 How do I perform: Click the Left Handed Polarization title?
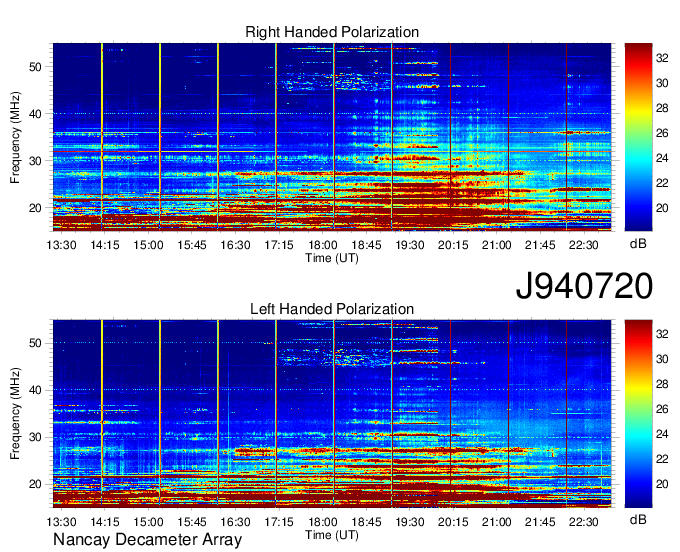[332, 309]
